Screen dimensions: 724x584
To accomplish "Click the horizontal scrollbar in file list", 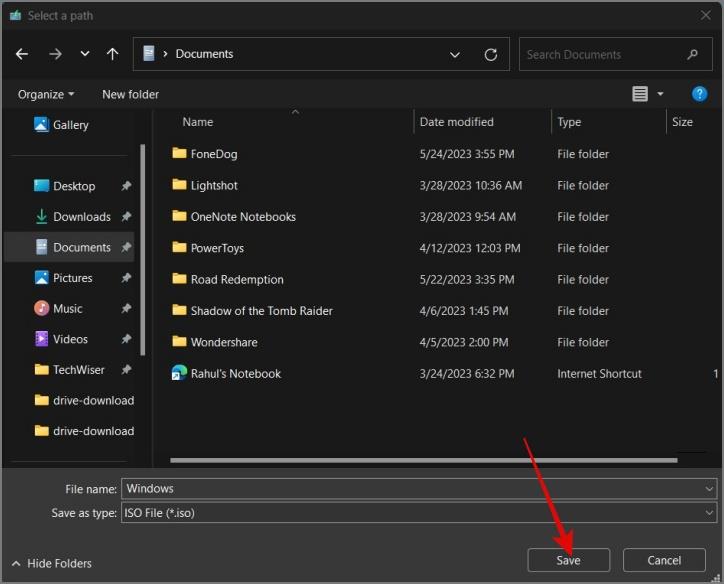I will pos(423,460).
